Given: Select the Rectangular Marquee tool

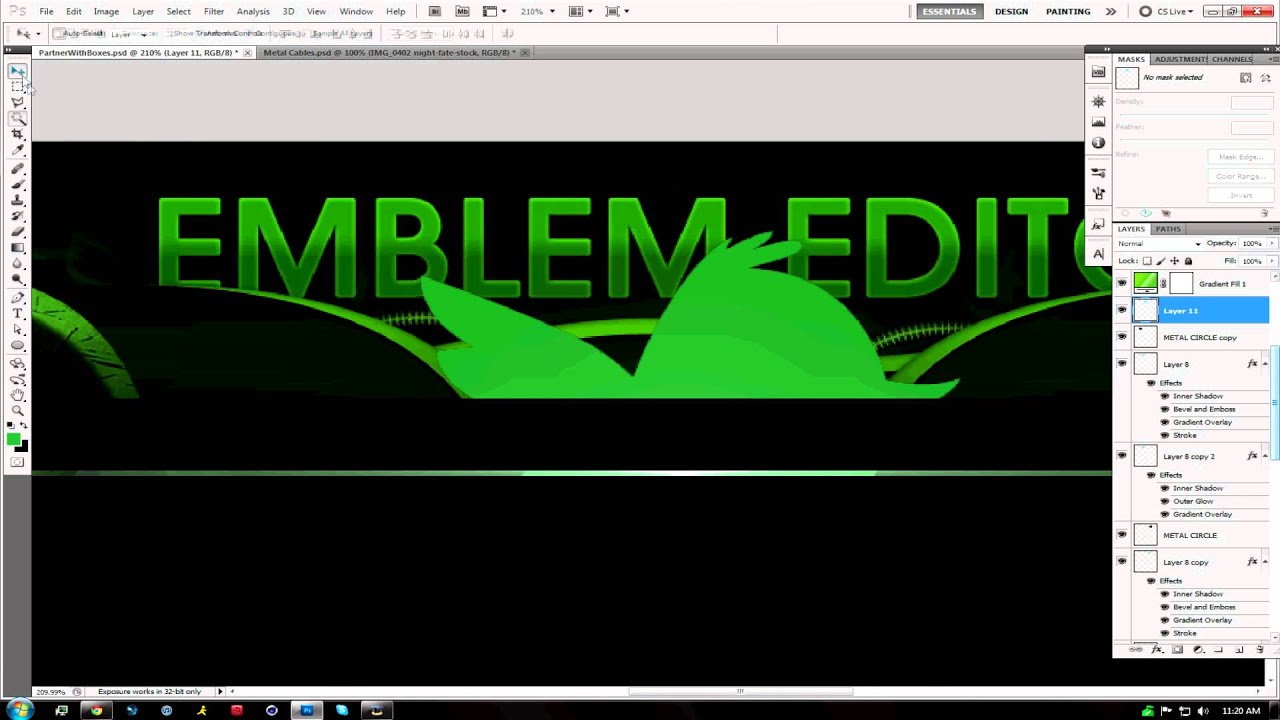Looking at the screenshot, I should (x=17, y=87).
